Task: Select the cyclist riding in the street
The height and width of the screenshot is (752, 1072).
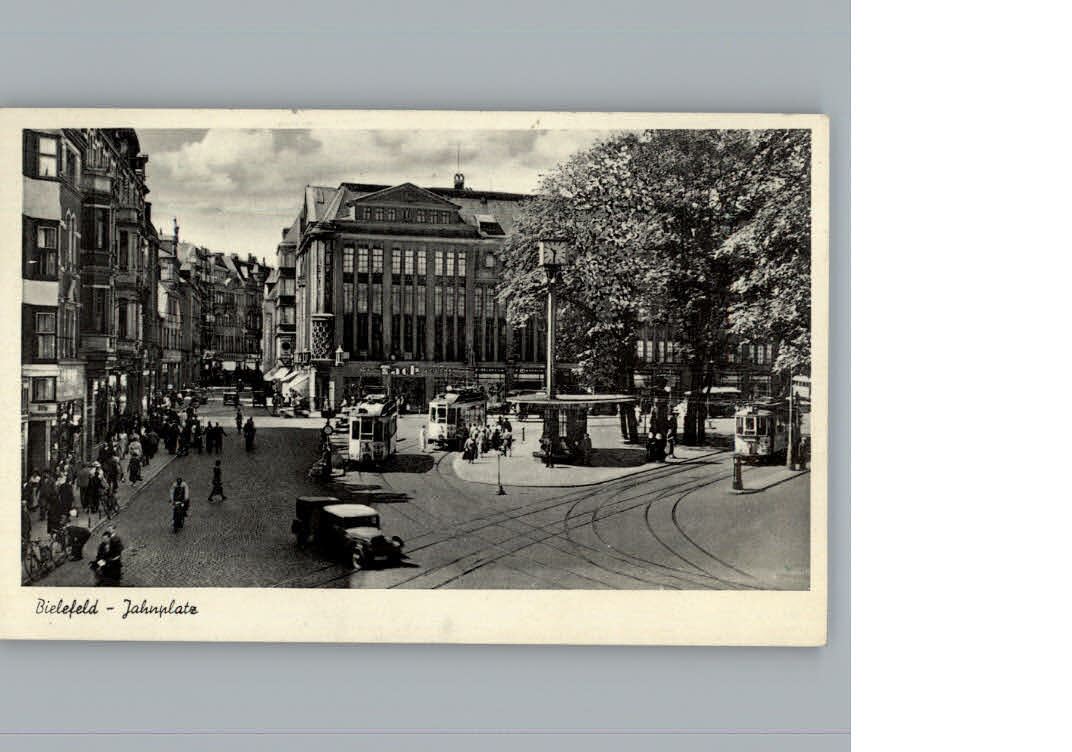Action: (x=178, y=500)
